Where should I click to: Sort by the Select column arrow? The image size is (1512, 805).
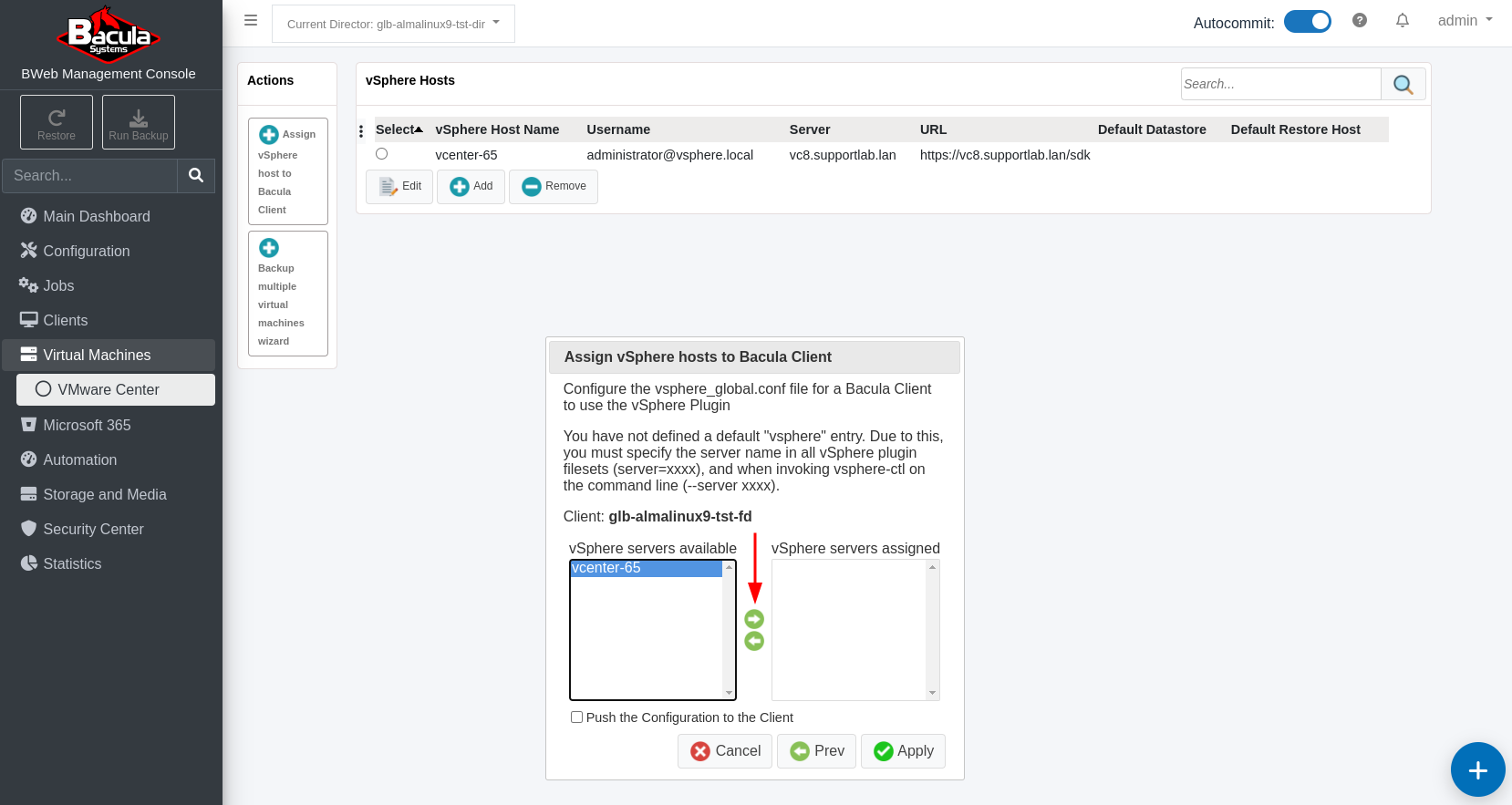pos(419,129)
